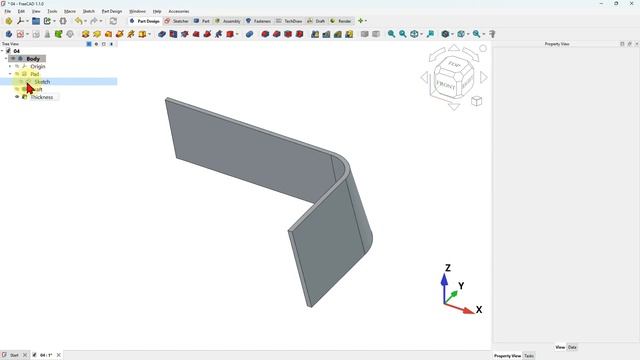Select the Subtractive pipe icon

(x=207, y=34)
